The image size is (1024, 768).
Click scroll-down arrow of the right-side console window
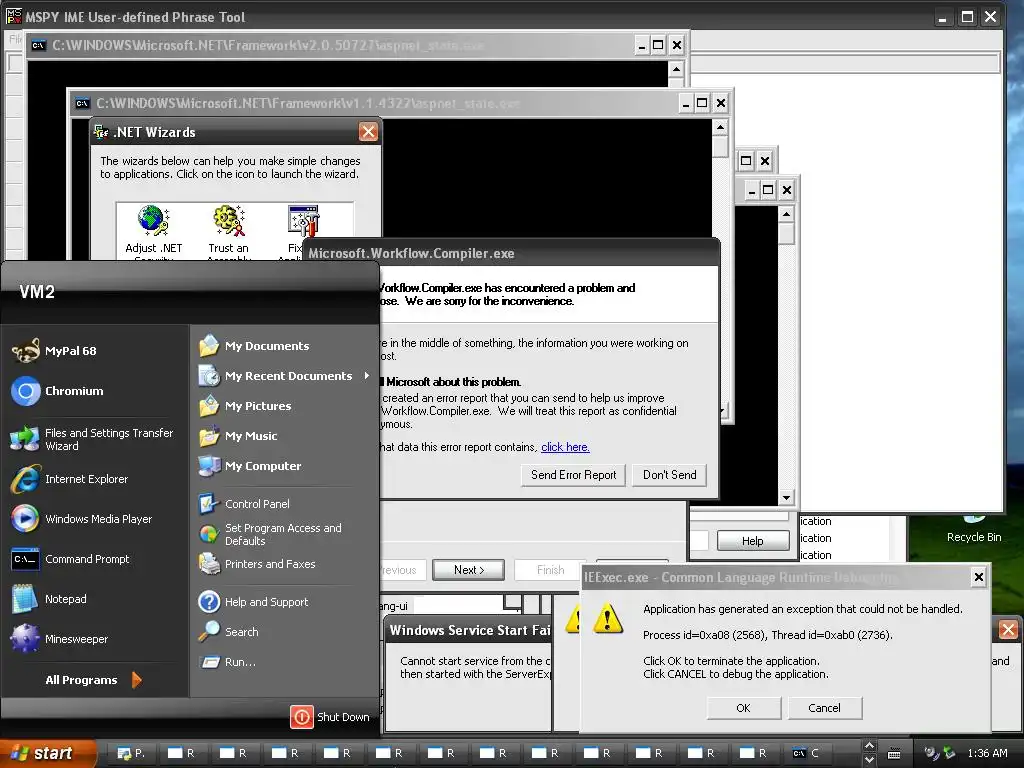click(x=786, y=498)
